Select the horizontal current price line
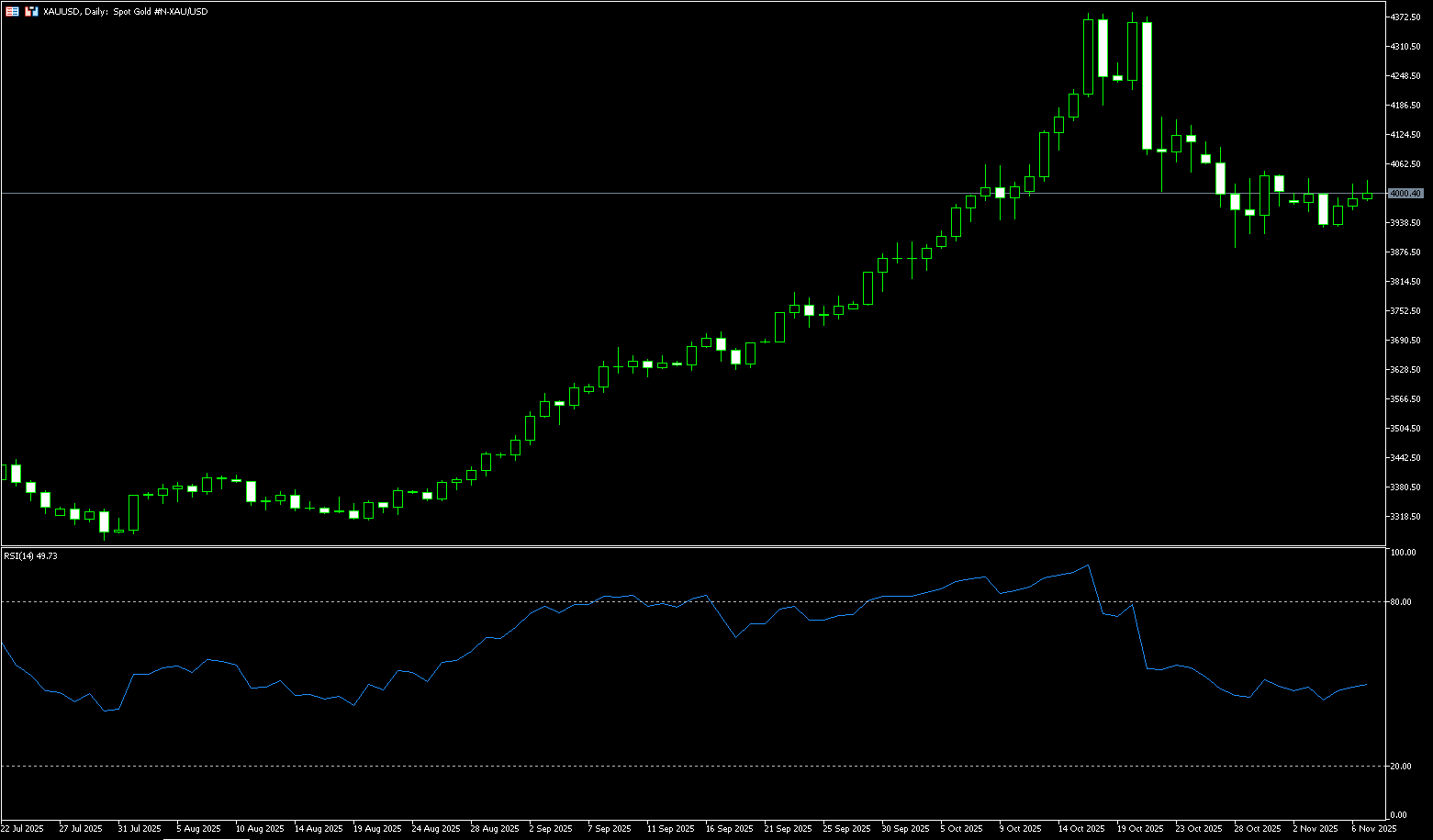This screenshot has width=1433, height=840. click(643, 194)
